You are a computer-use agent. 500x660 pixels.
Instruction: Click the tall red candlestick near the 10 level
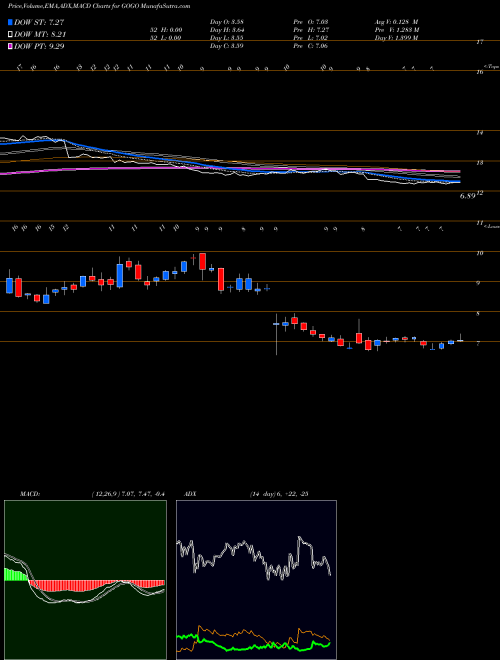click(202, 262)
